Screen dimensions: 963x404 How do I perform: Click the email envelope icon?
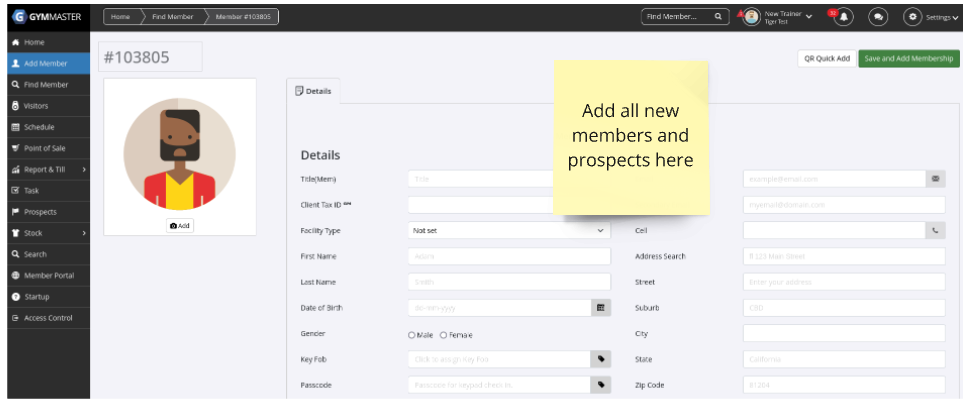point(935,179)
